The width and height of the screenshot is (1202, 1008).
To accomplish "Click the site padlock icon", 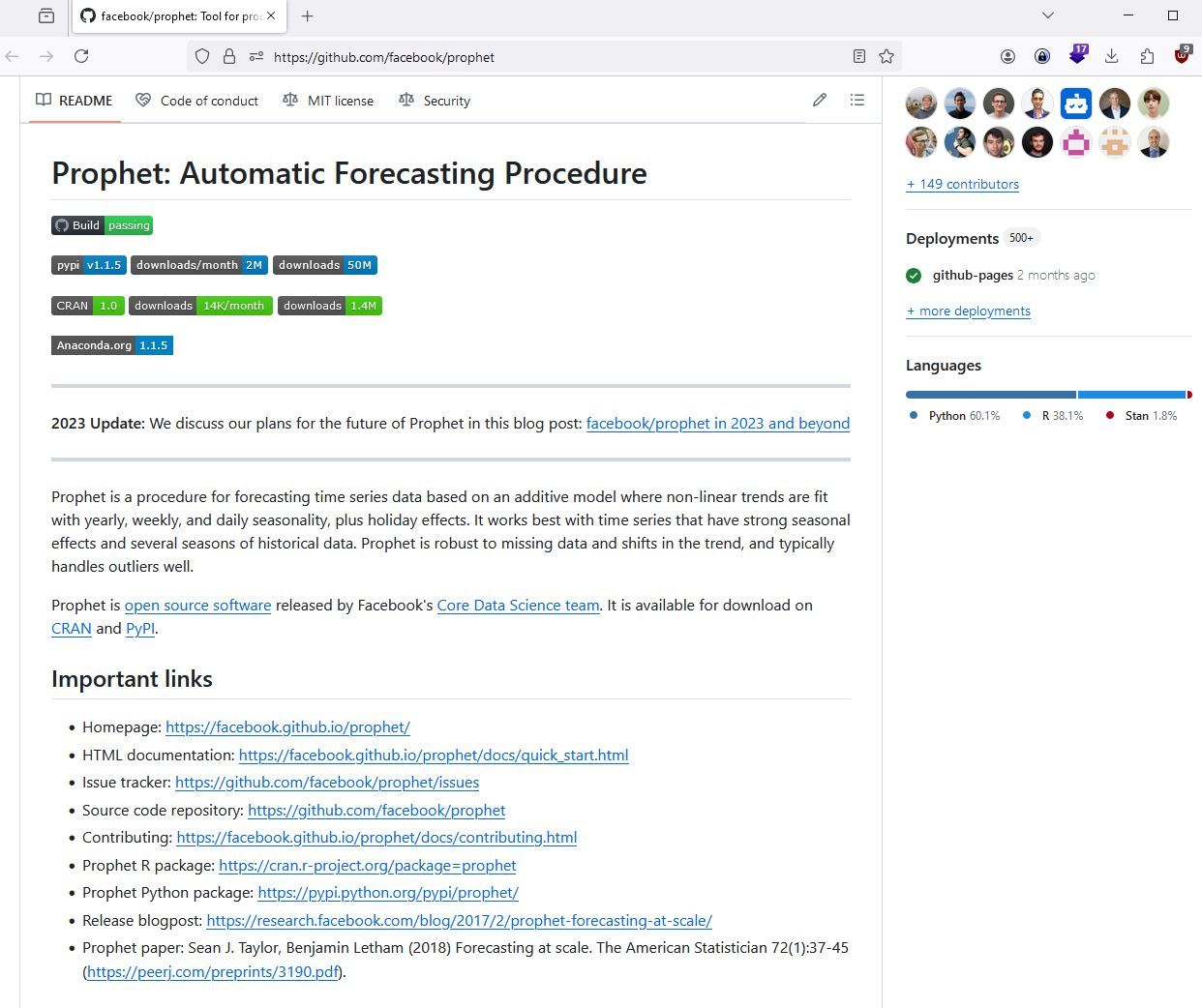I will point(229,56).
